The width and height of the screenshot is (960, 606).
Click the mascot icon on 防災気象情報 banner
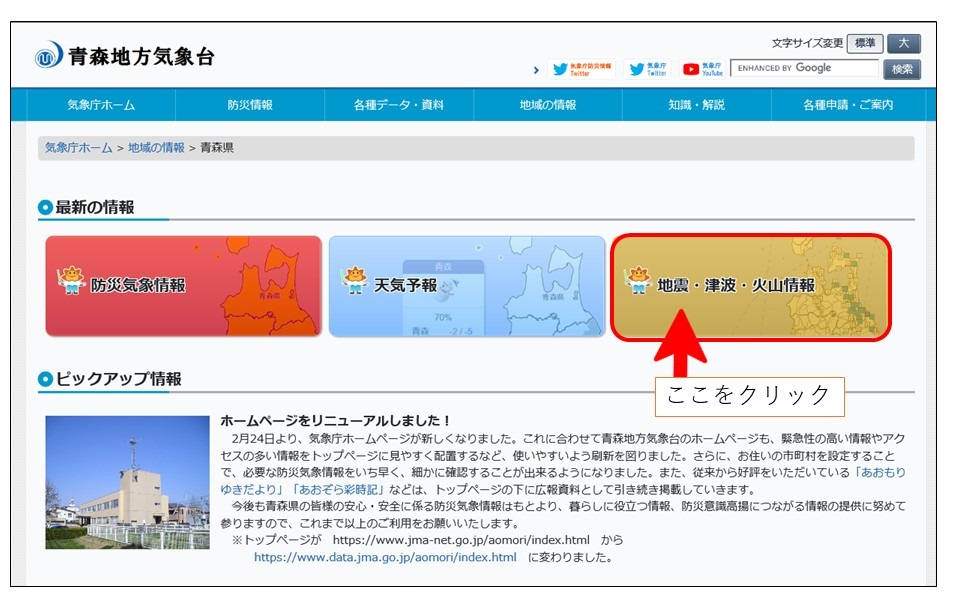(71, 281)
